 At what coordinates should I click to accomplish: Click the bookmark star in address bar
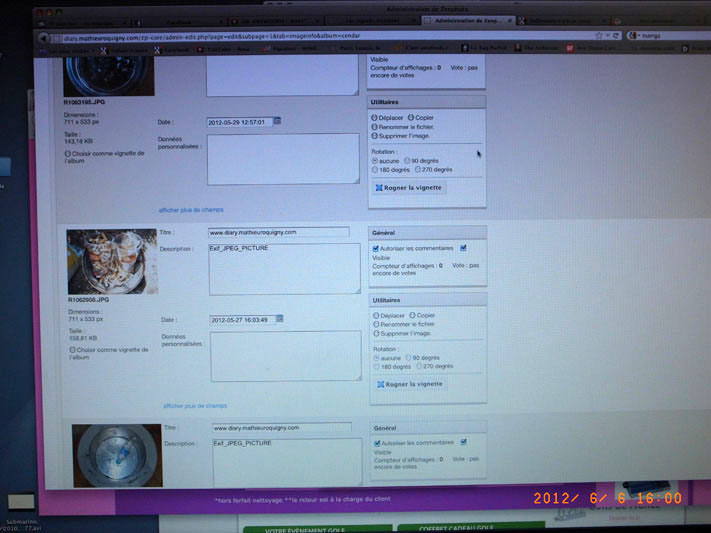tap(599, 35)
